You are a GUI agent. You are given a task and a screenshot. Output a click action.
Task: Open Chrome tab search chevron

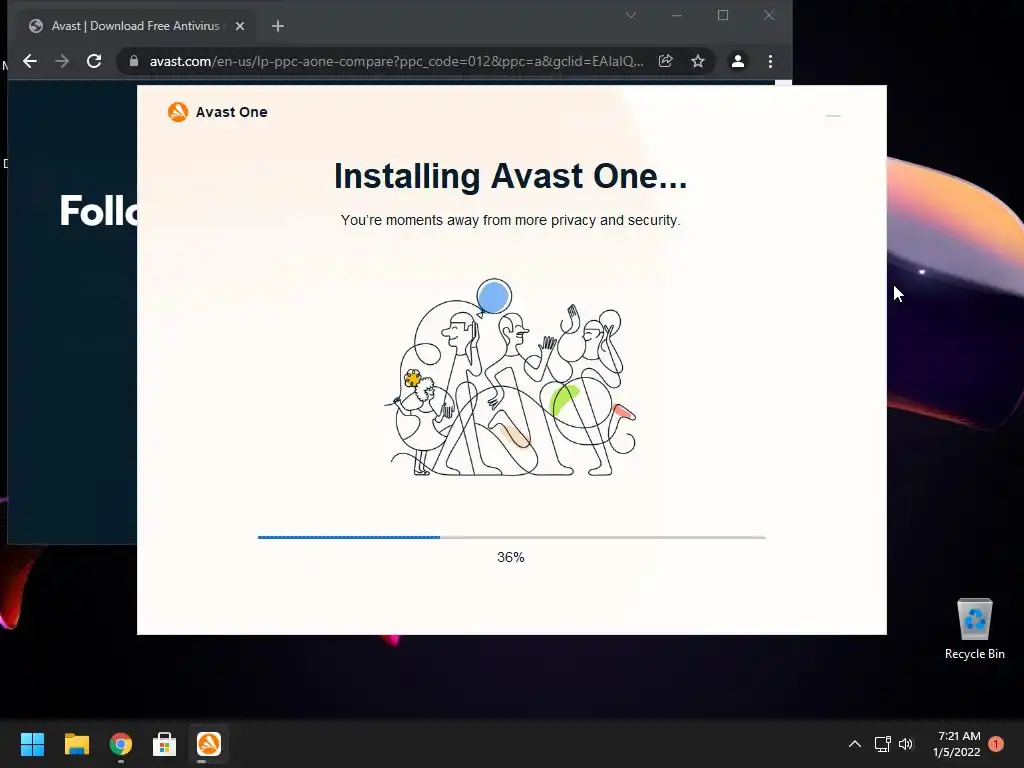tap(631, 15)
